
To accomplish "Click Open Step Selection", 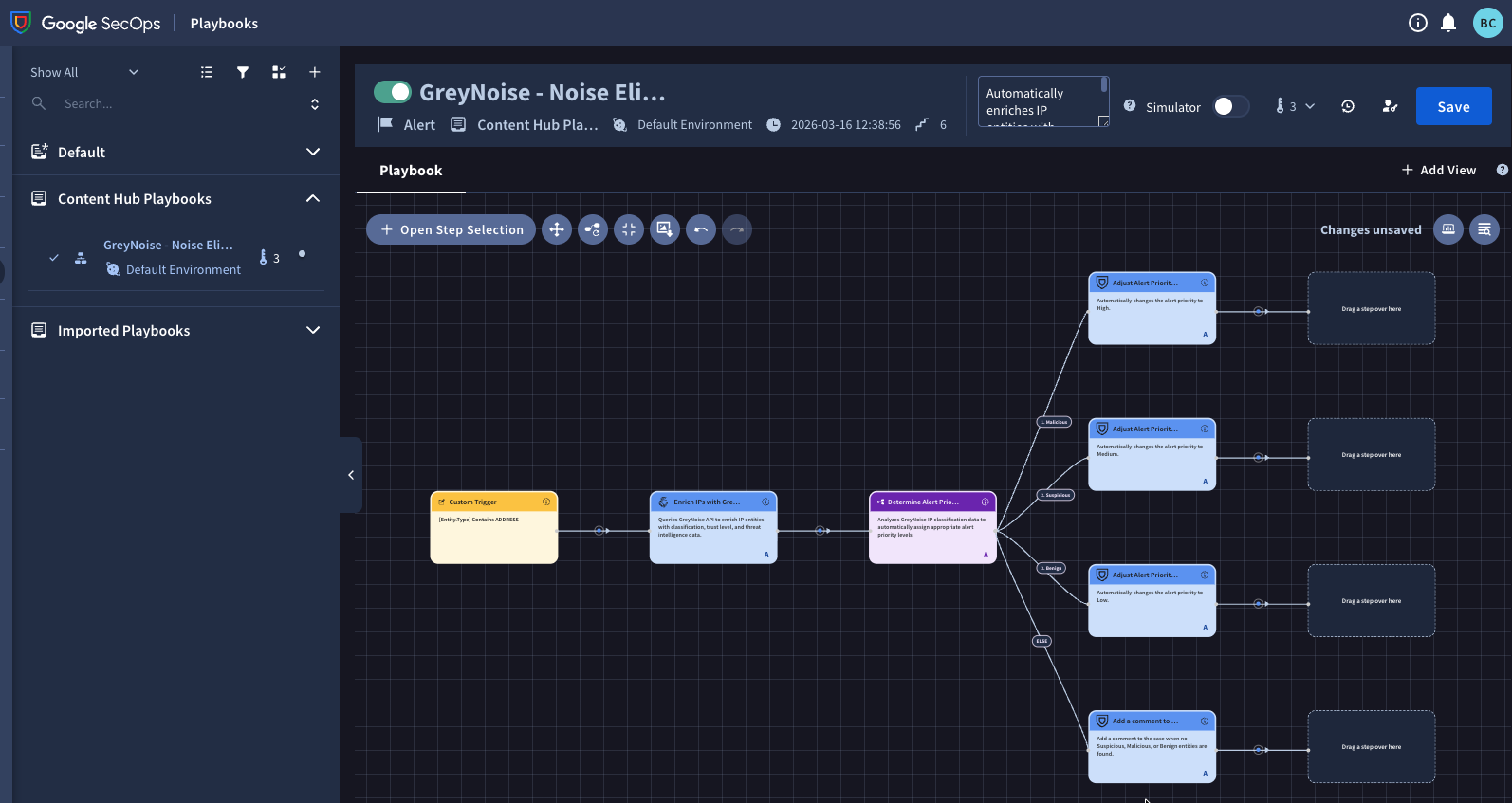I will [451, 229].
